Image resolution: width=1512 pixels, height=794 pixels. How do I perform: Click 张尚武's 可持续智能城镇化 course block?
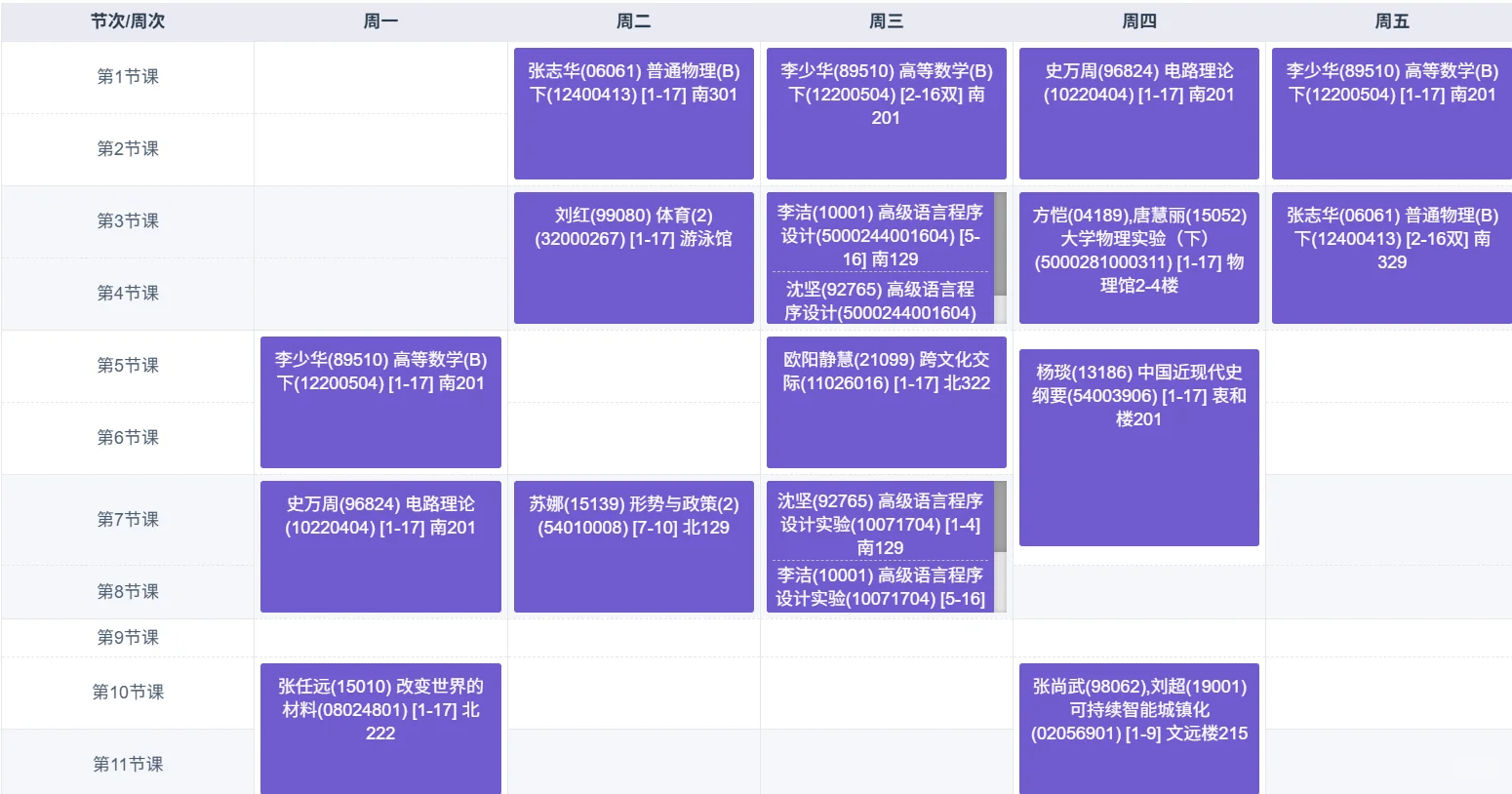point(1138,728)
